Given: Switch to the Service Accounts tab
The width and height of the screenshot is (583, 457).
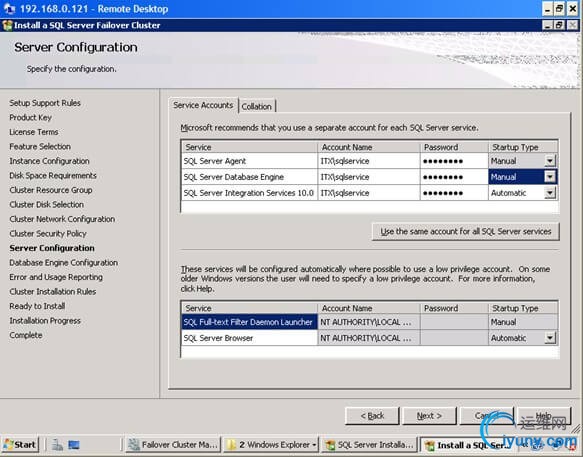Looking at the screenshot, I should (x=203, y=105).
